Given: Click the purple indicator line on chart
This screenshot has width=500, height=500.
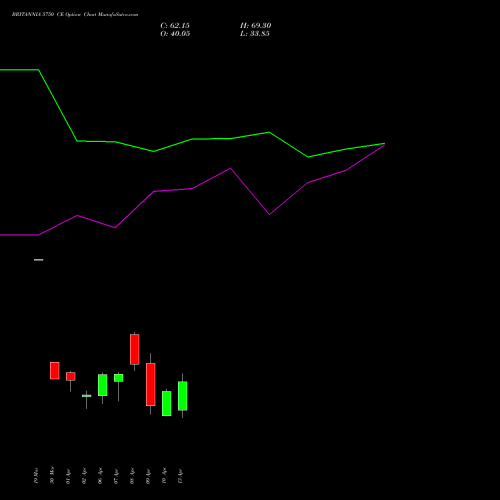Looking at the screenshot, I should click(192, 189).
